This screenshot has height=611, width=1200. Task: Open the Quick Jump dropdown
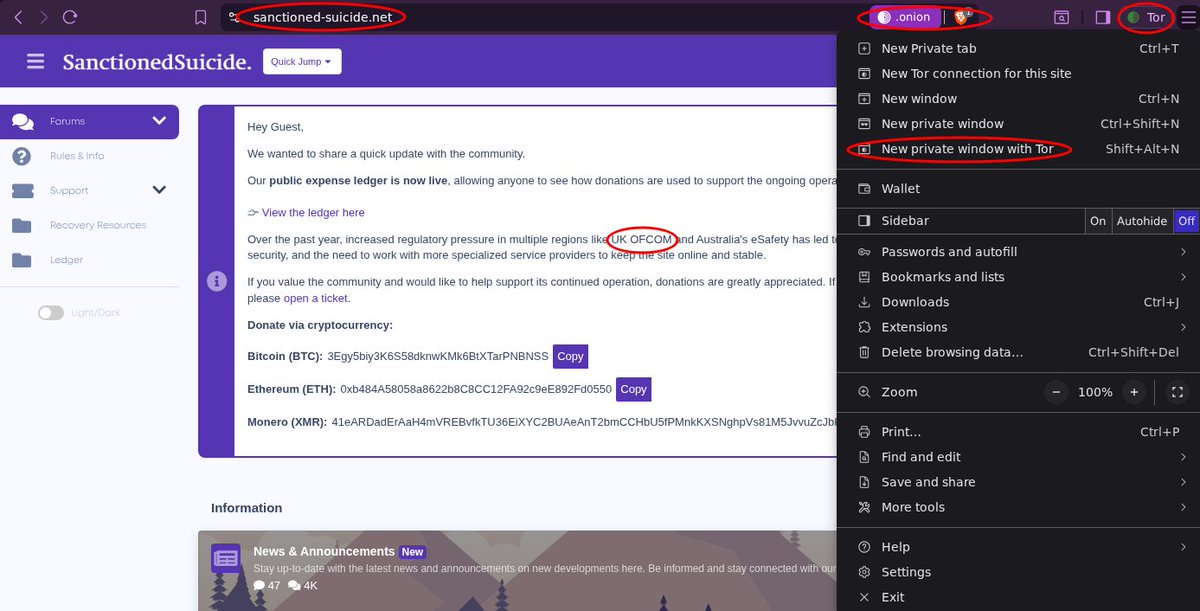pyautogui.click(x=302, y=61)
